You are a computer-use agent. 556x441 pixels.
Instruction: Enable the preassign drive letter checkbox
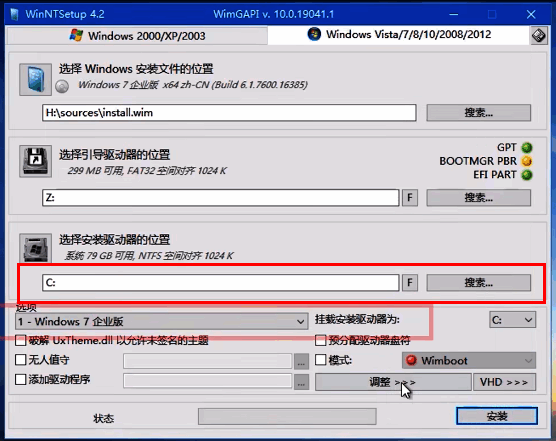pos(321,341)
